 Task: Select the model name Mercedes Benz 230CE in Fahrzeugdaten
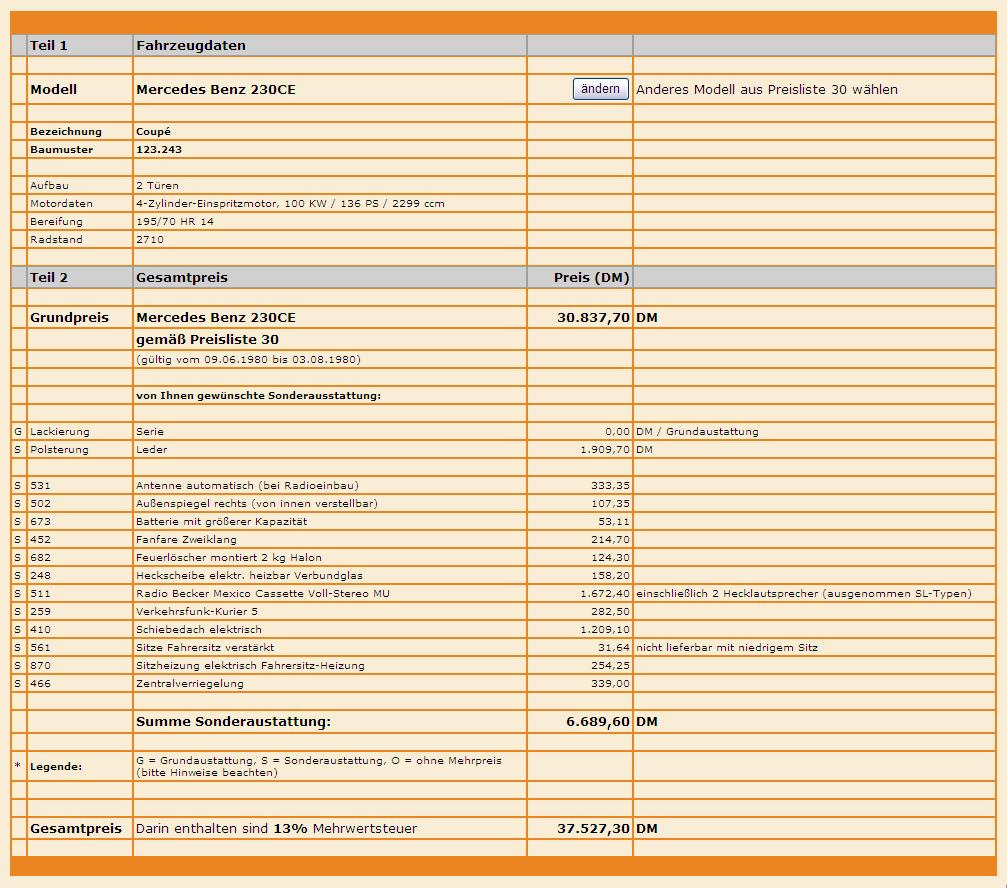pyautogui.click(x=216, y=89)
